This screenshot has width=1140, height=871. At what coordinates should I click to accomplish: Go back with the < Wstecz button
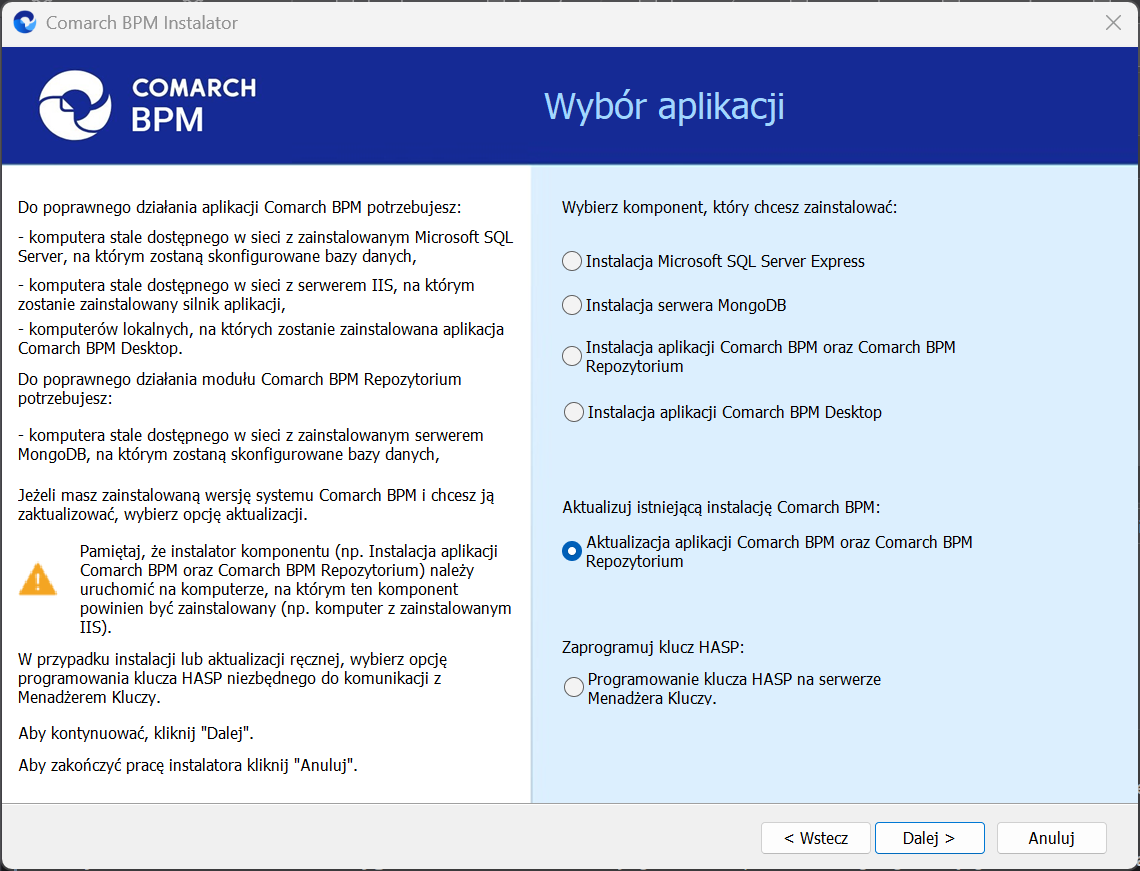(816, 838)
